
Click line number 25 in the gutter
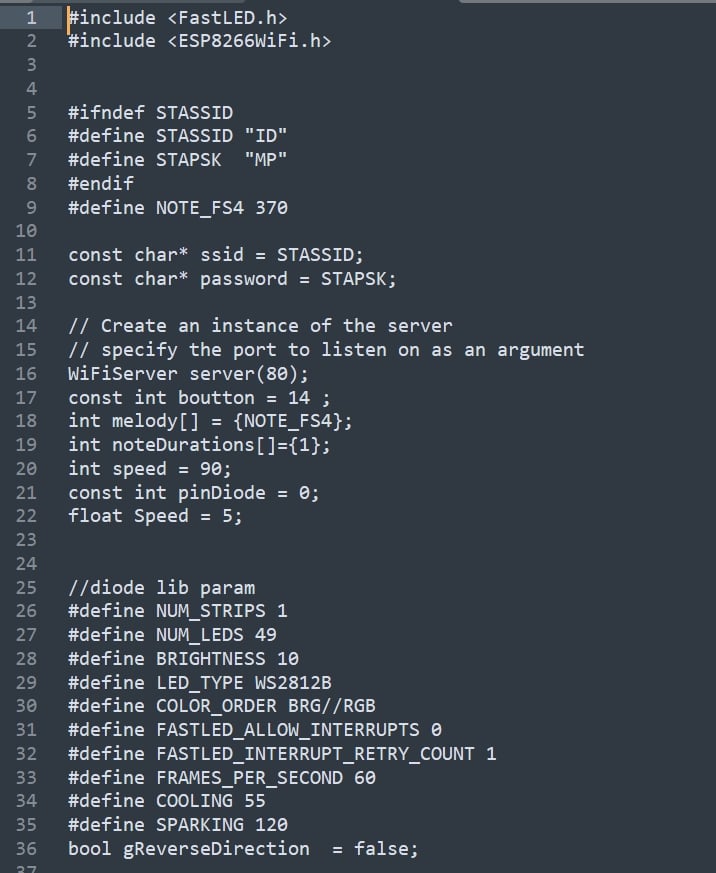(26, 588)
